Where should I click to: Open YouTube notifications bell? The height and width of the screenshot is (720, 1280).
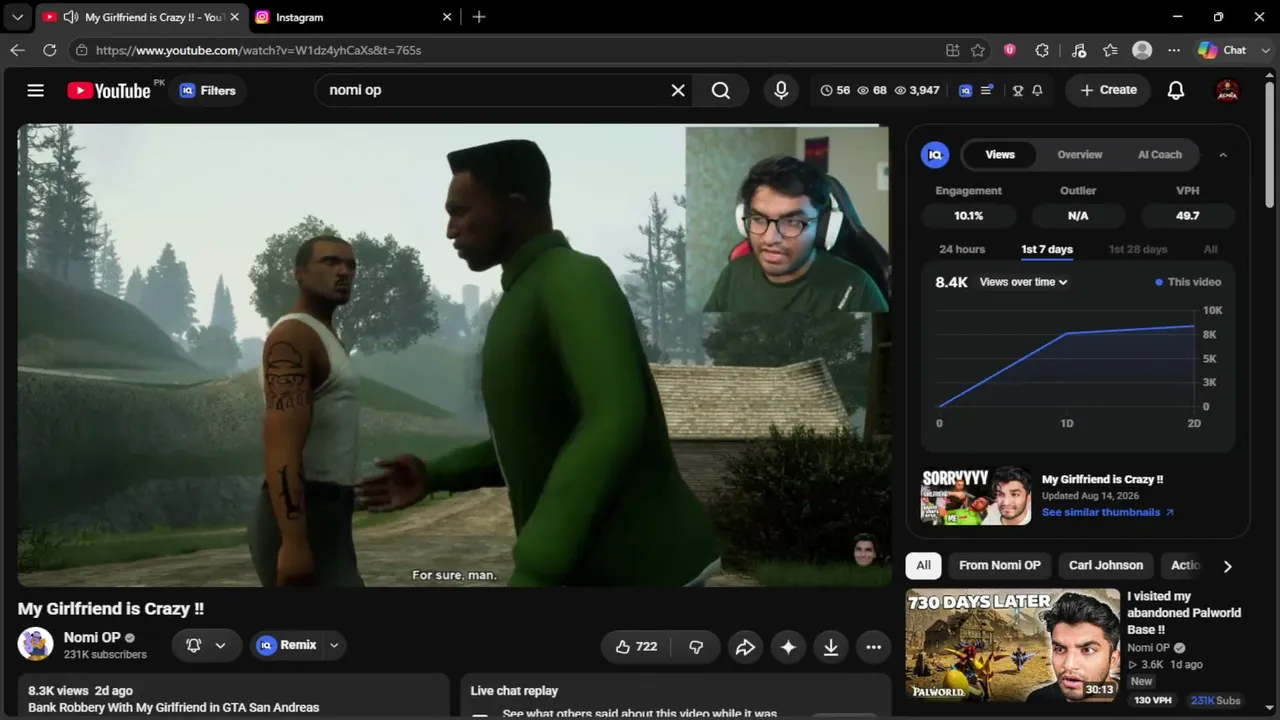pyautogui.click(x=1176, y=90)
